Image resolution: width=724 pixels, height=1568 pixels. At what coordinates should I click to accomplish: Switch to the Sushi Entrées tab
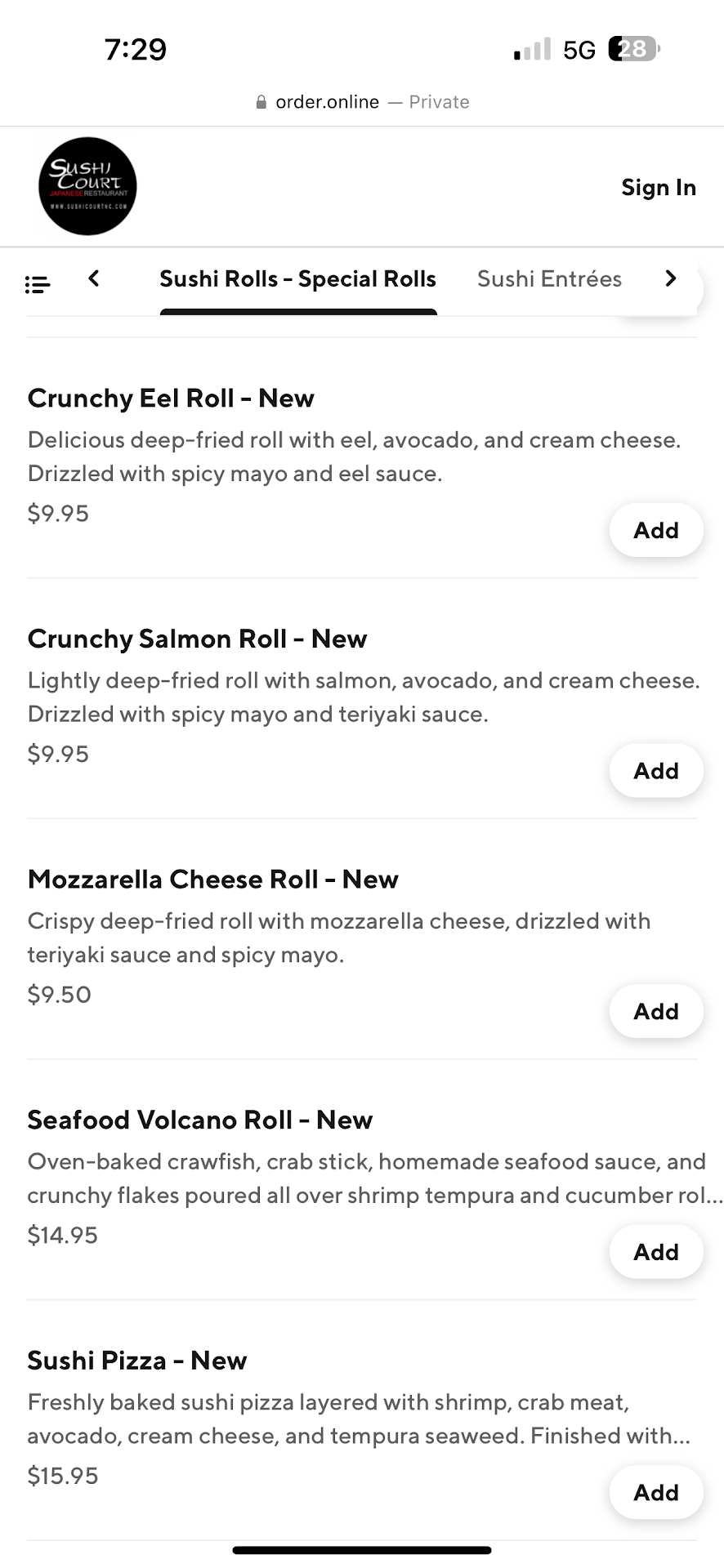(549, 279)
